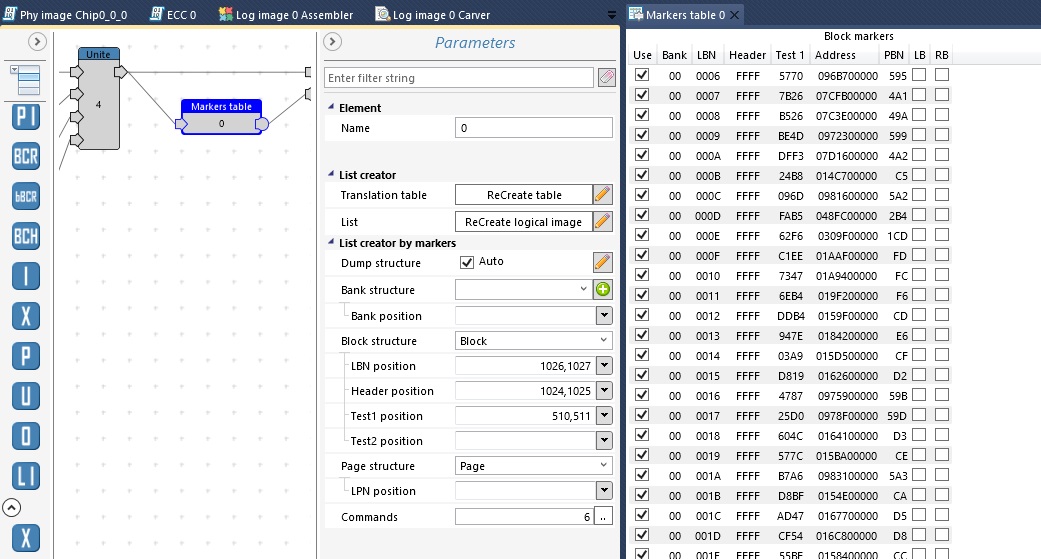Screen dimensions: 1041x559
Task: Open the Test1 position dropdown arrow
Action: (x=603, y=416)
